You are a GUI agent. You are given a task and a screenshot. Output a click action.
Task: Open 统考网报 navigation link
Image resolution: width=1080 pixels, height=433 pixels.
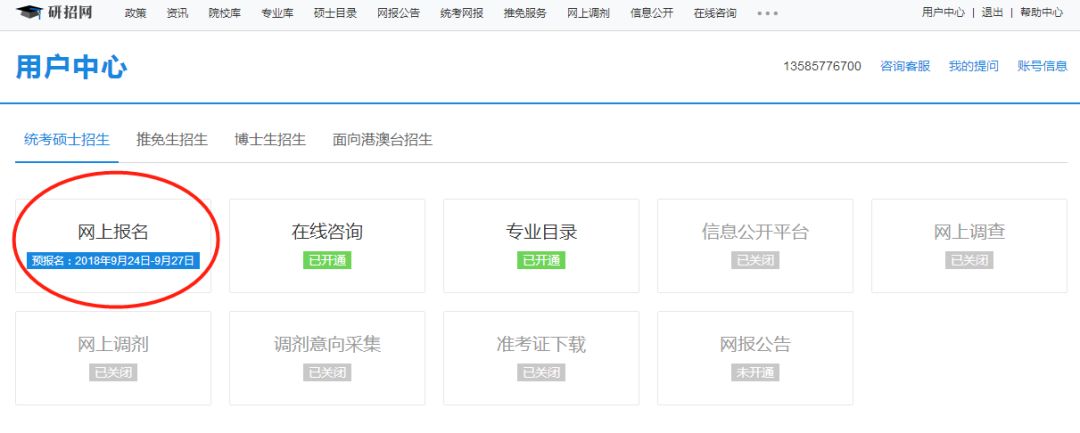tap(461, 13)
